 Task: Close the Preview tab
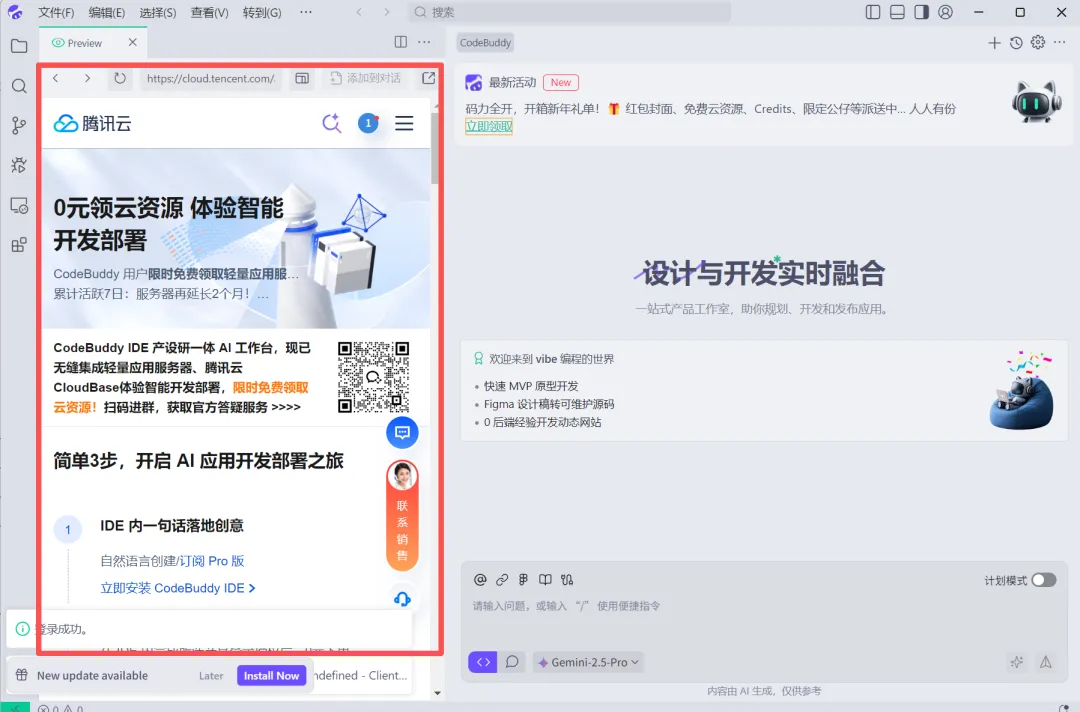(x=132, y=42)
